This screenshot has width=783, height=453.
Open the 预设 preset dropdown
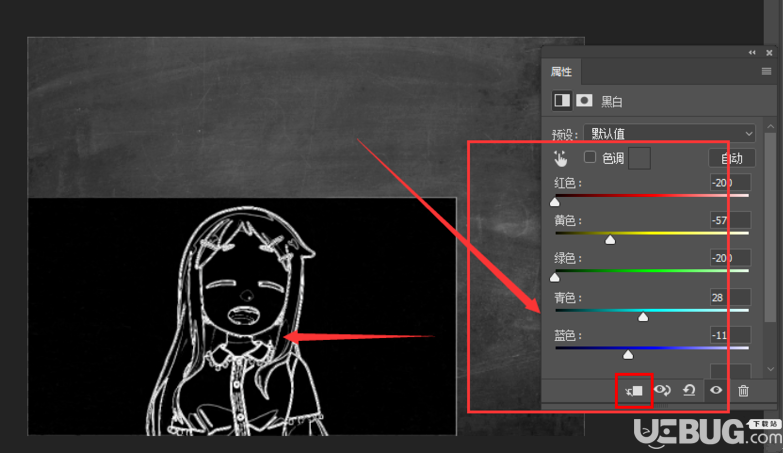click(x=670, y=133)
